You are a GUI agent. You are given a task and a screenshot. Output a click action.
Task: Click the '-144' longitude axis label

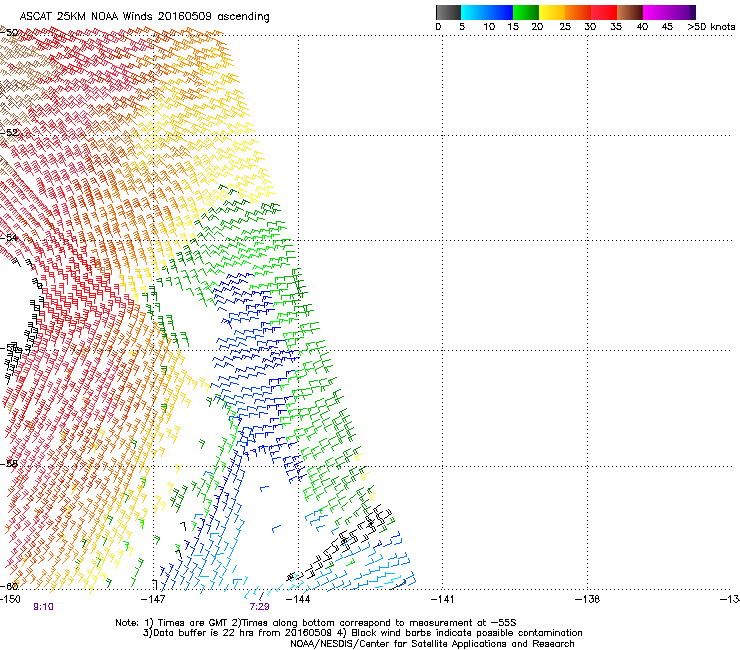point(298,599)
